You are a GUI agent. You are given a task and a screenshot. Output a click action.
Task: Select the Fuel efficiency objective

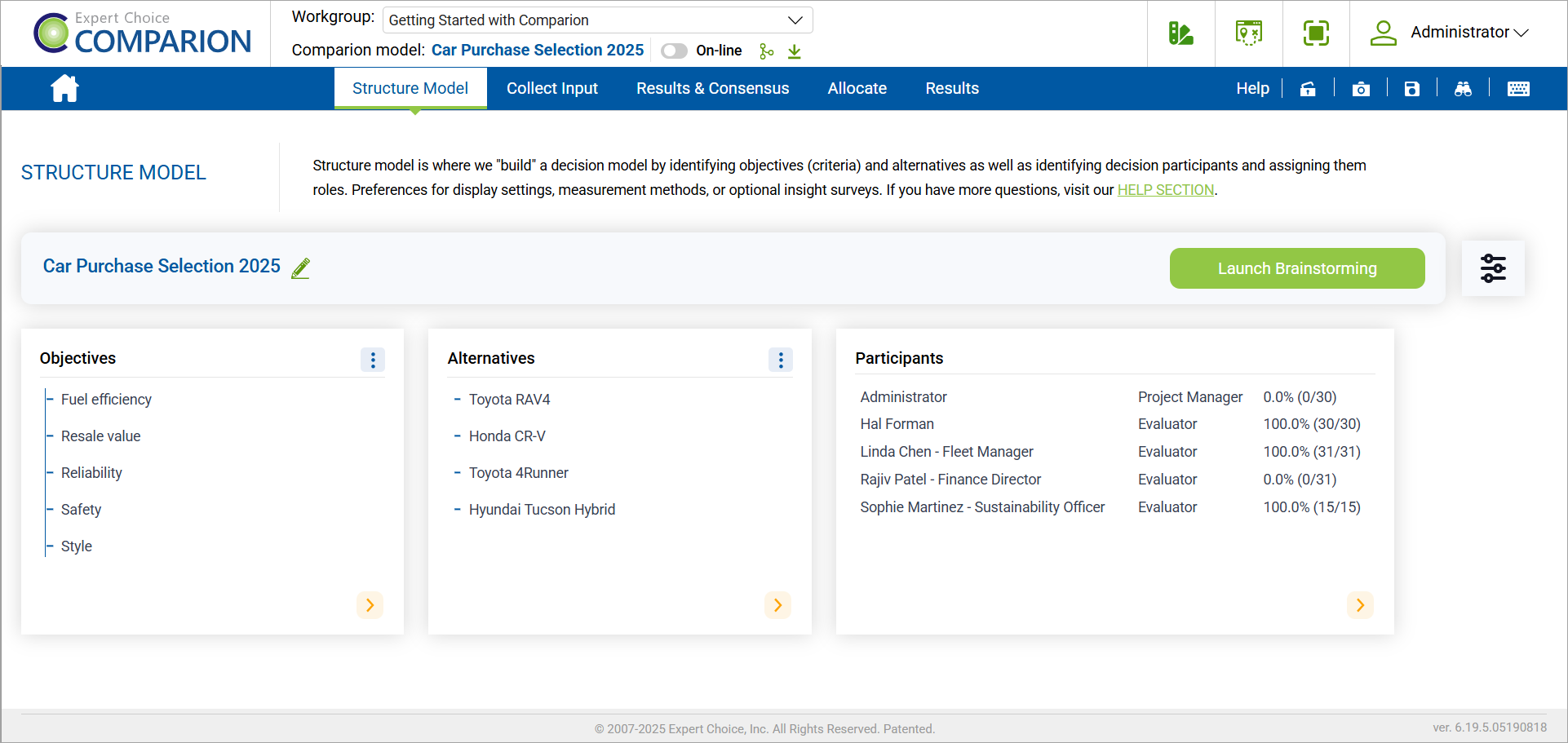(106, 400)
